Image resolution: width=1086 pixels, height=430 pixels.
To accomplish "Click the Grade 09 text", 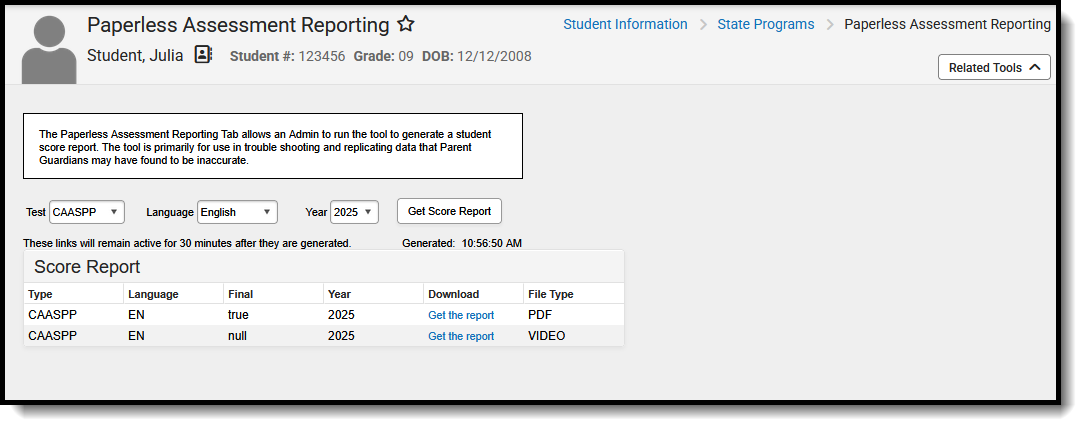I will [x=384, y=56].
